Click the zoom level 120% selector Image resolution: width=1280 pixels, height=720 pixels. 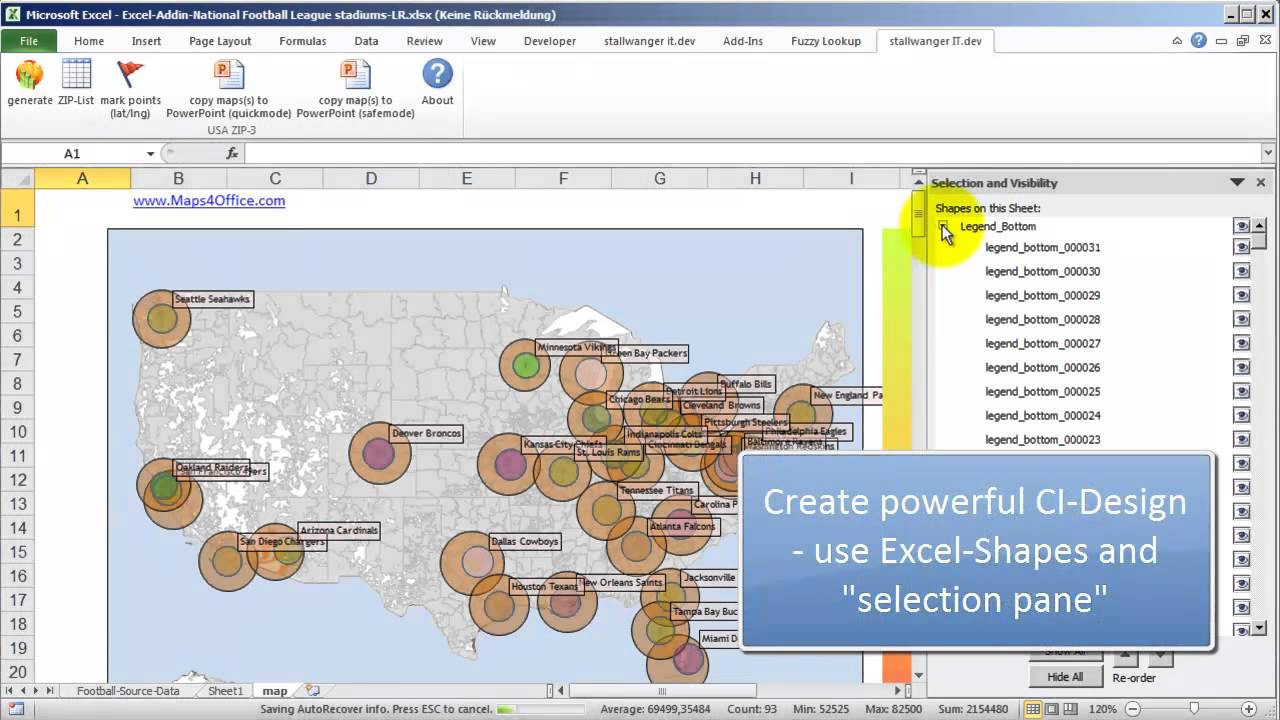(x=1103, y=708)
